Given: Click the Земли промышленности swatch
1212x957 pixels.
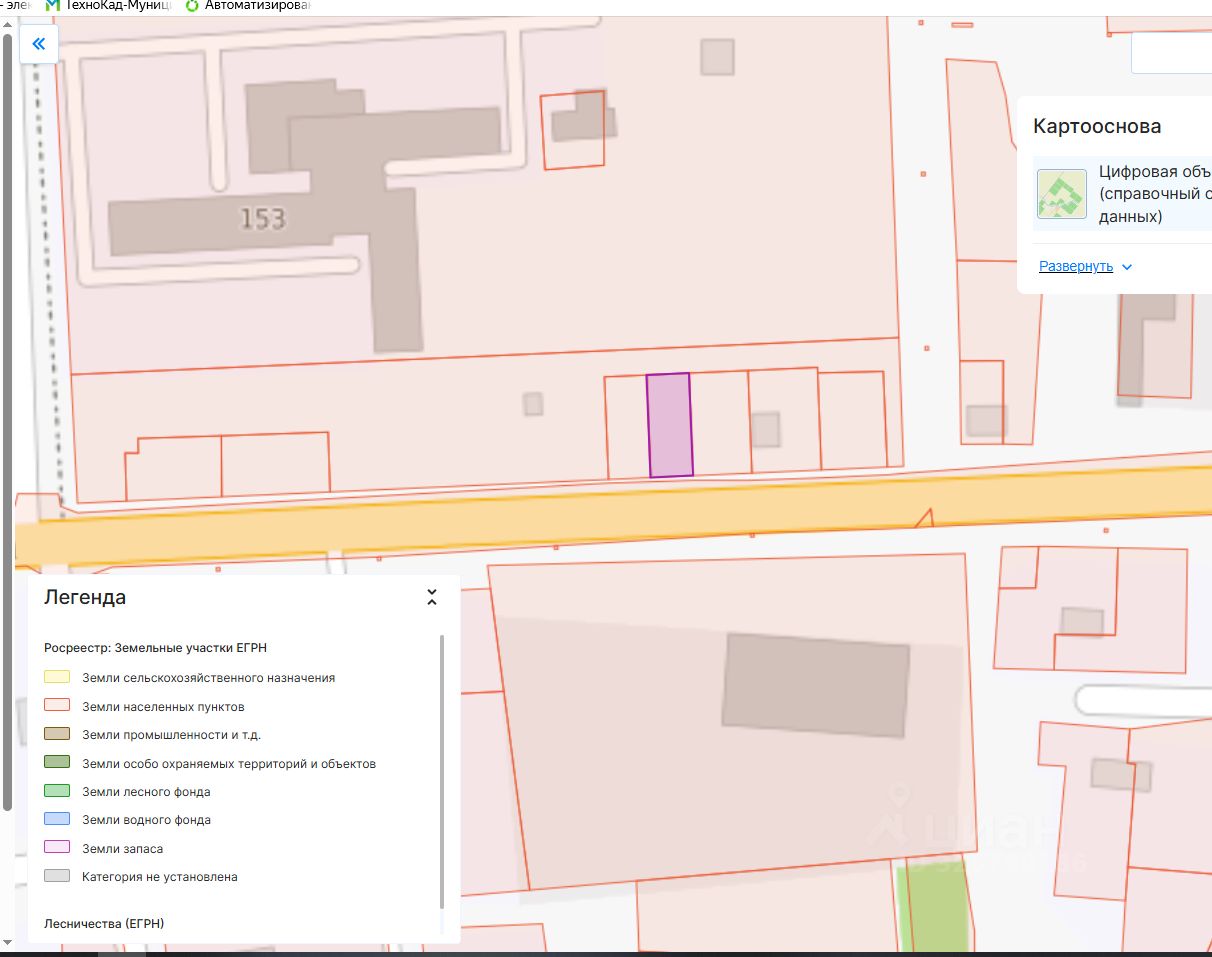Looking at the screenshot, I should point(57,734).
